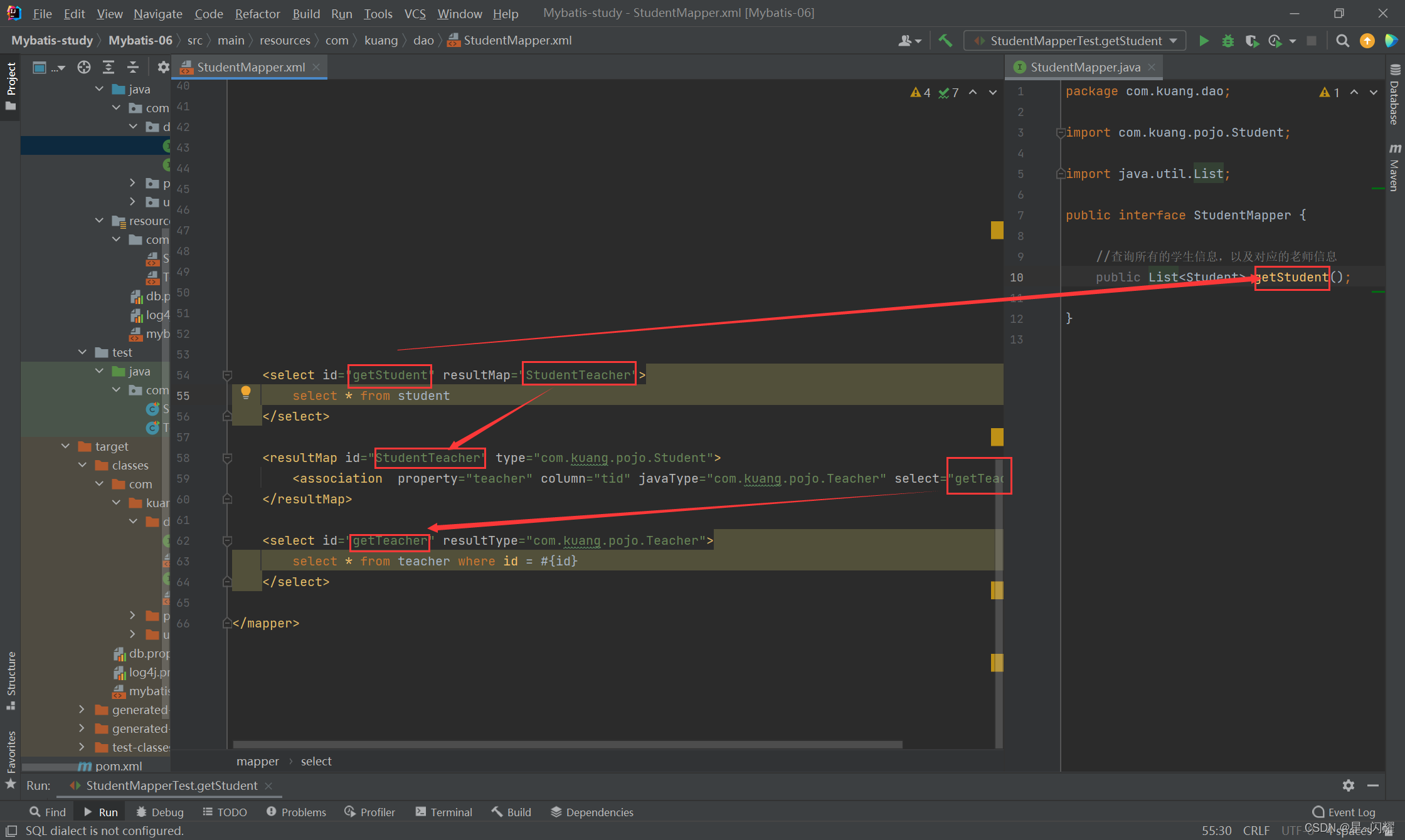
Task: Click the Debug bug icon in toolbar
Action: (x=1227, y=41)
